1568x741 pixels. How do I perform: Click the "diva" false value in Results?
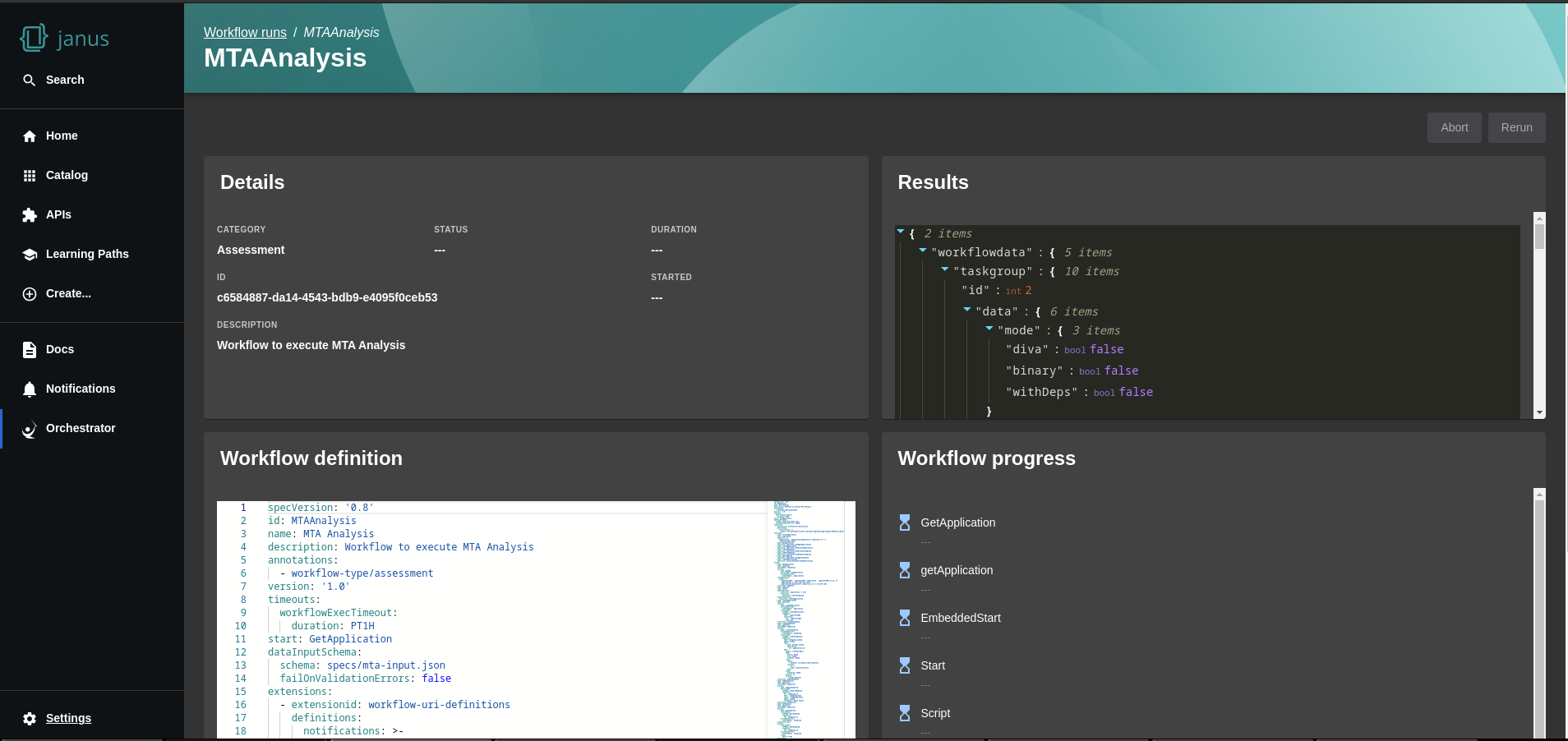pos(1106,349)
